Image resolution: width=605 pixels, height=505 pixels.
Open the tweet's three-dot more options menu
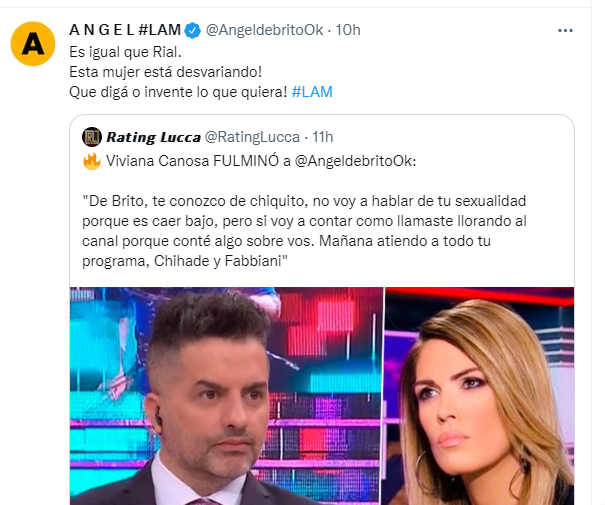point(565,30)
